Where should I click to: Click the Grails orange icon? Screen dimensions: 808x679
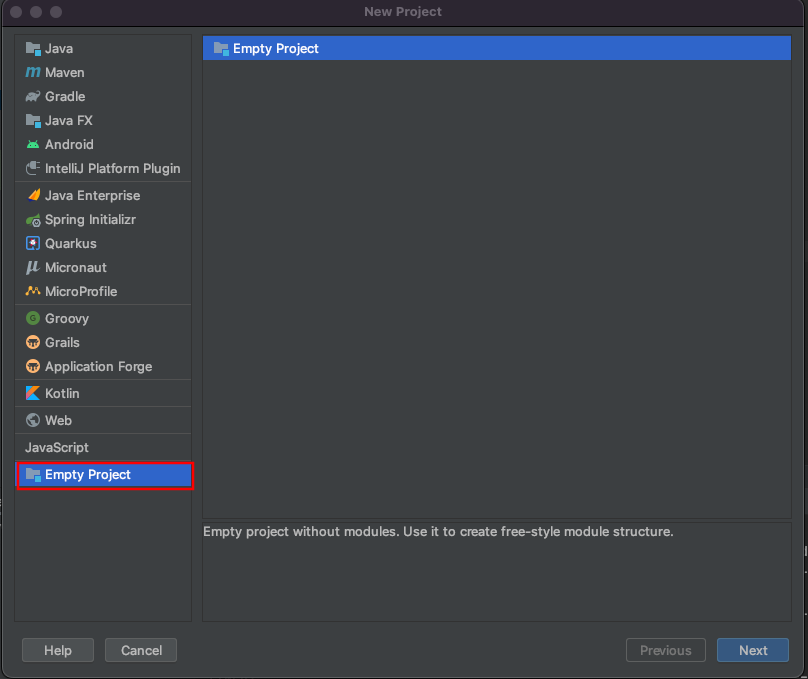coord(33,343)
